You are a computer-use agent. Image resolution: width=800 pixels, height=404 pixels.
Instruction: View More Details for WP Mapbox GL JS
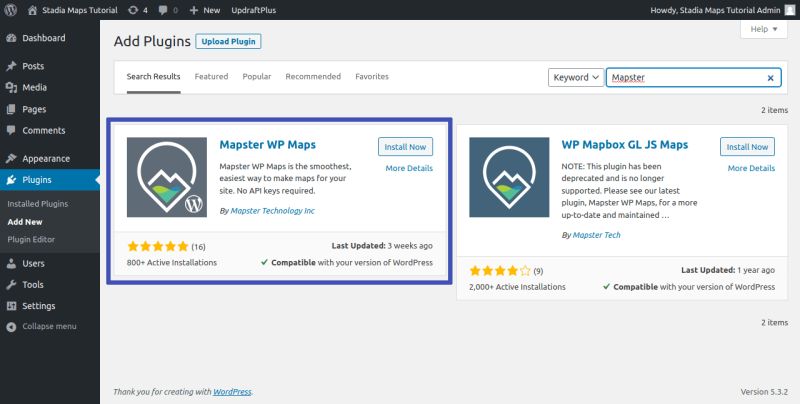pos(751,168)
